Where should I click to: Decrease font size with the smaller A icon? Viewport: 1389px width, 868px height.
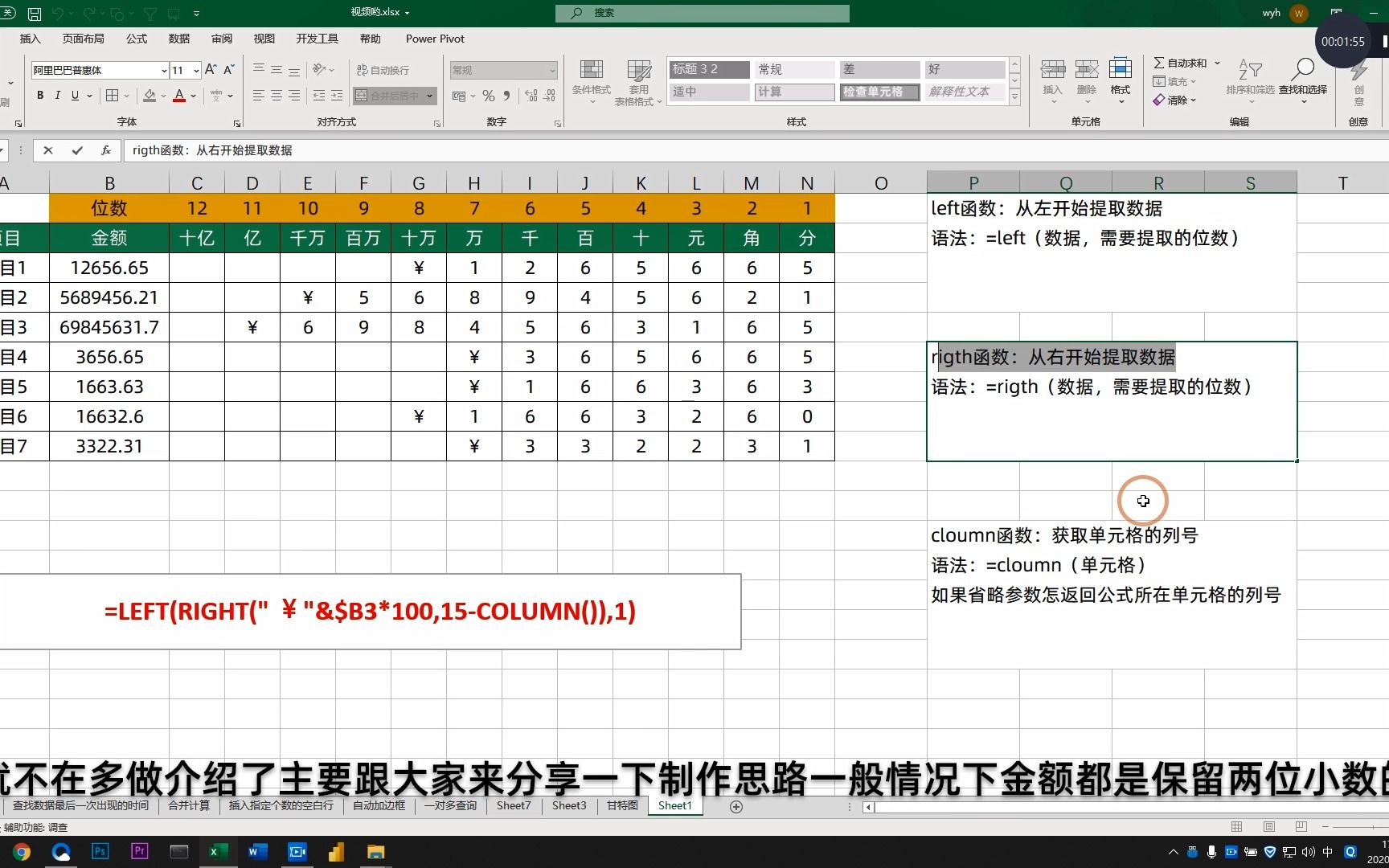click(229, 70)
